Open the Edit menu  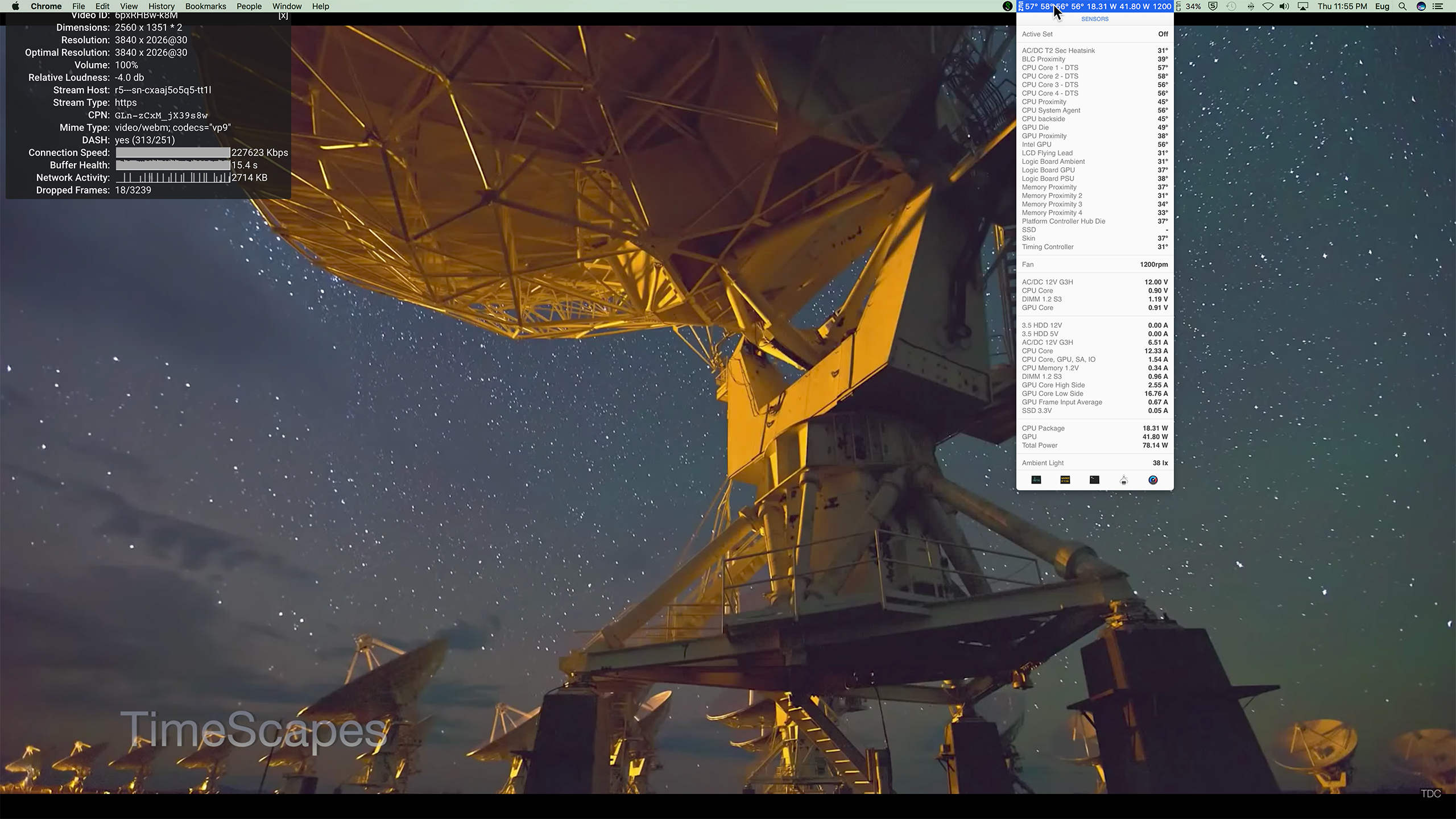point(102,6)
